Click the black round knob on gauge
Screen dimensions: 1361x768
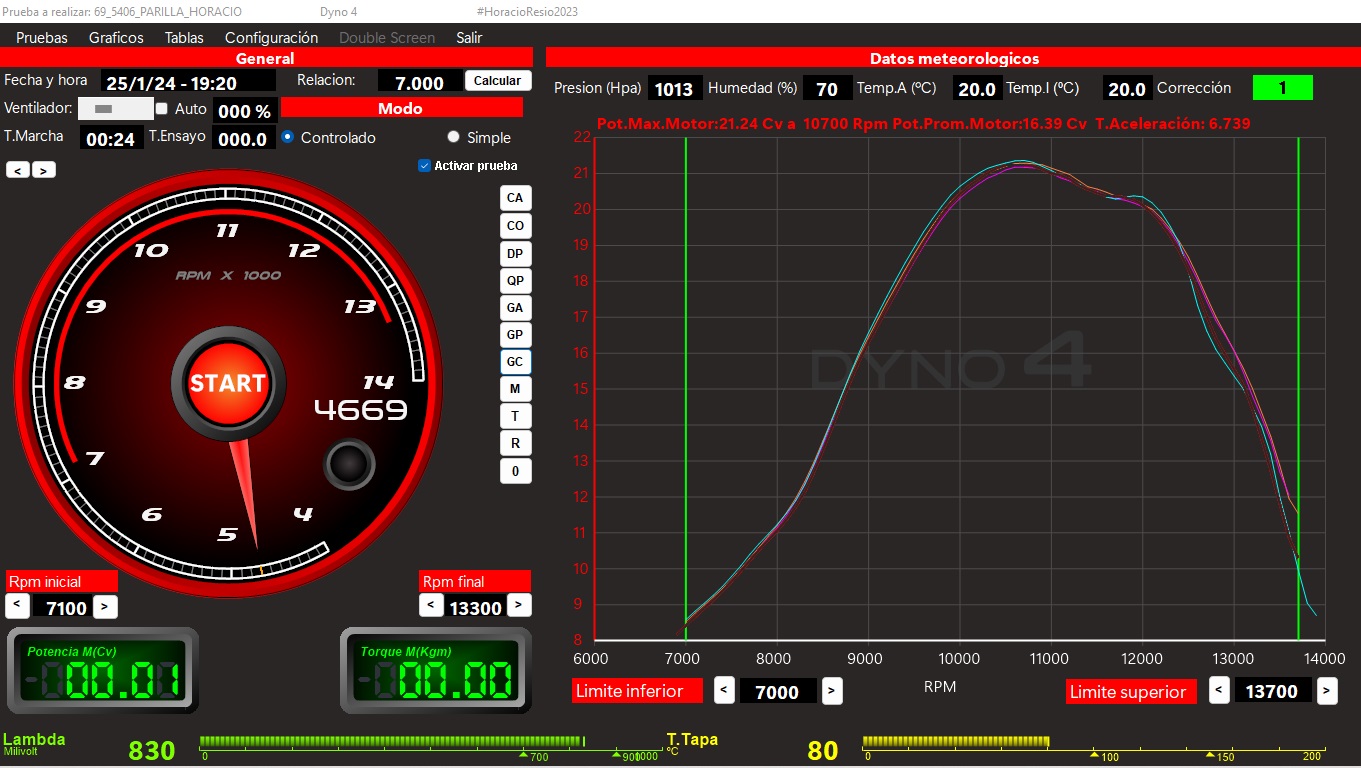[349, 465]
